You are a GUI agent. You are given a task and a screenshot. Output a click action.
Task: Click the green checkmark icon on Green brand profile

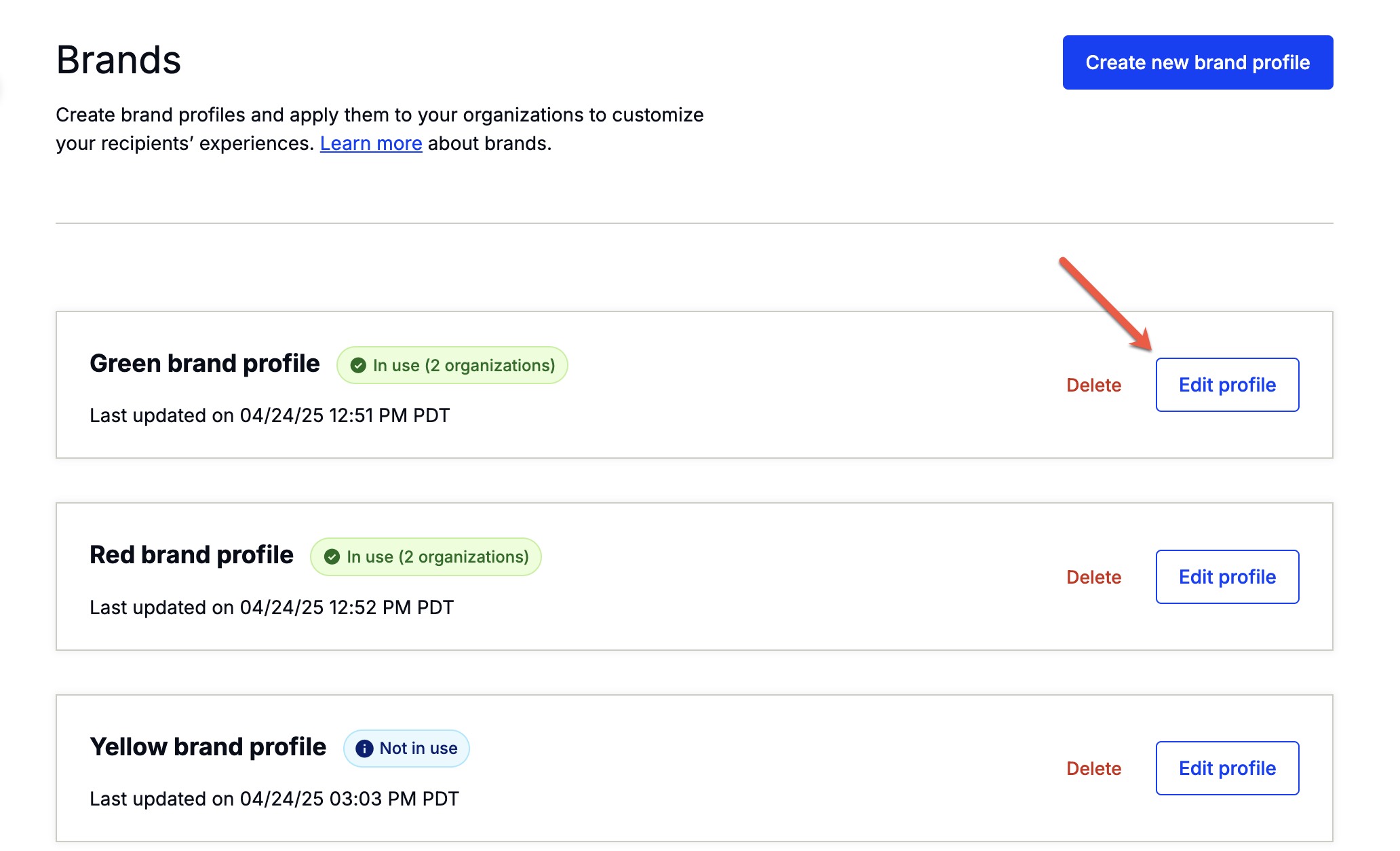pos(358,365)
